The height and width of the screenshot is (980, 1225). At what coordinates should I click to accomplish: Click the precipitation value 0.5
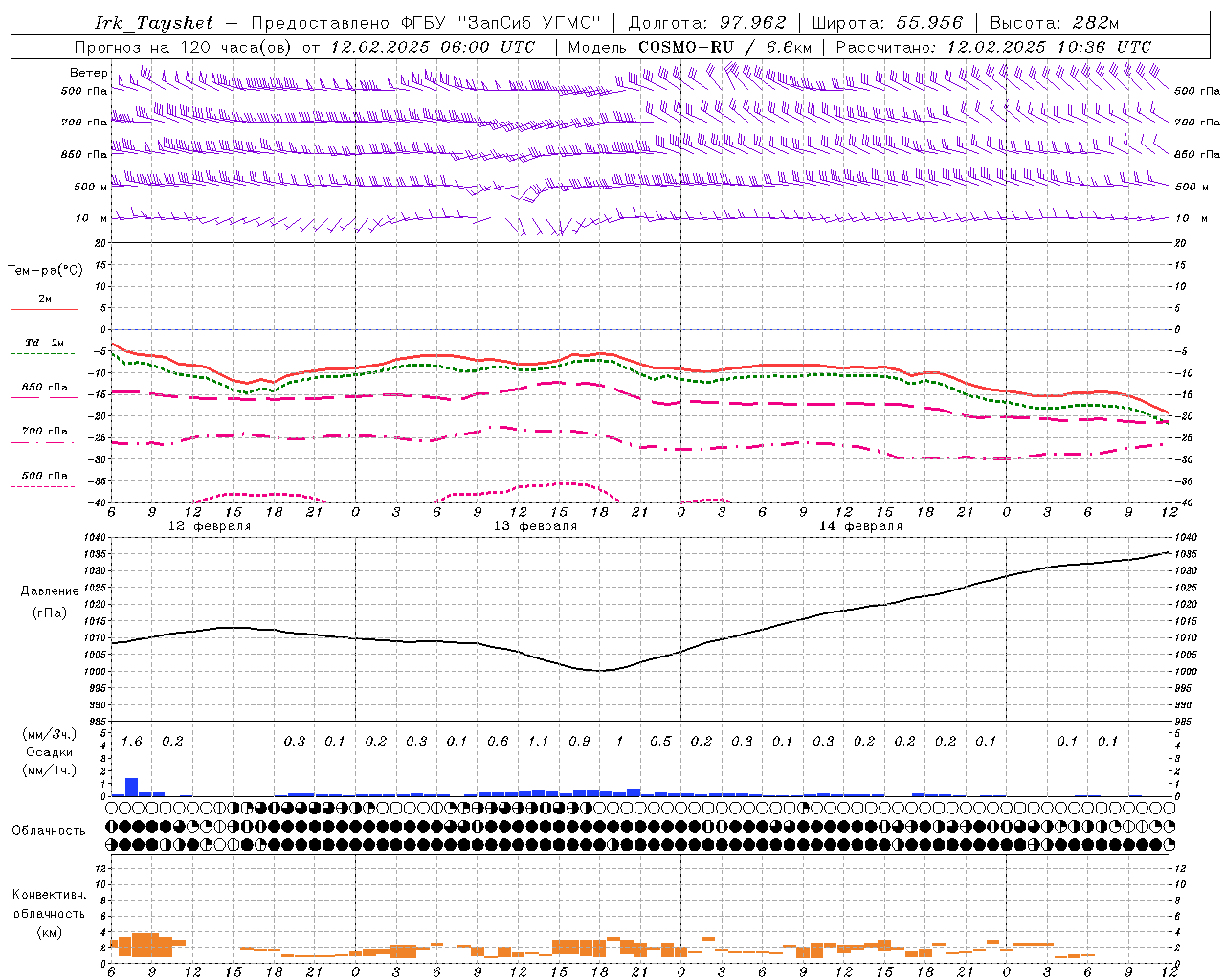[x=660, y=742]
